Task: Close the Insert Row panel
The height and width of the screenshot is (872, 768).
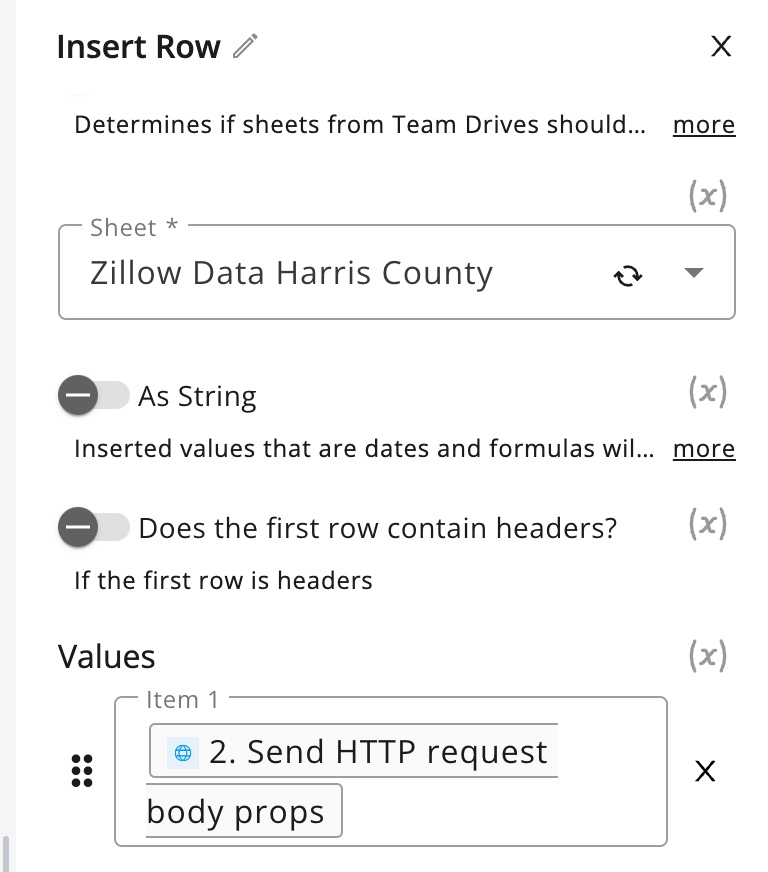Action: (x=721, y=46)
